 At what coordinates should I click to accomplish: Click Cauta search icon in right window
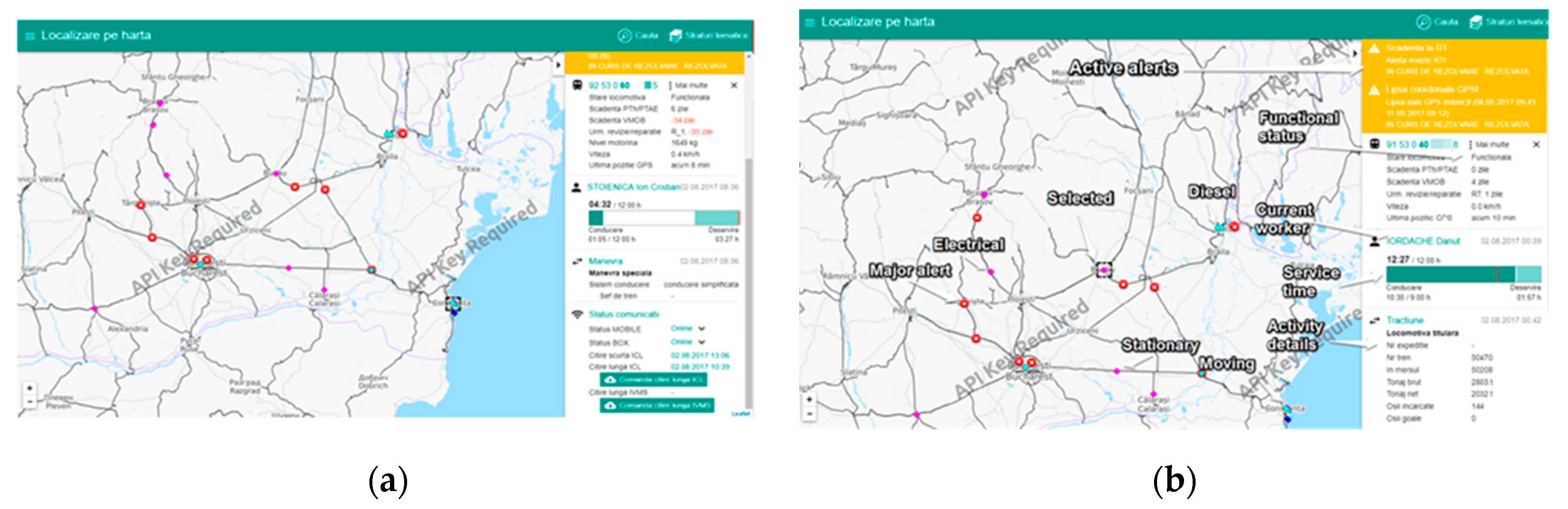1423,23
